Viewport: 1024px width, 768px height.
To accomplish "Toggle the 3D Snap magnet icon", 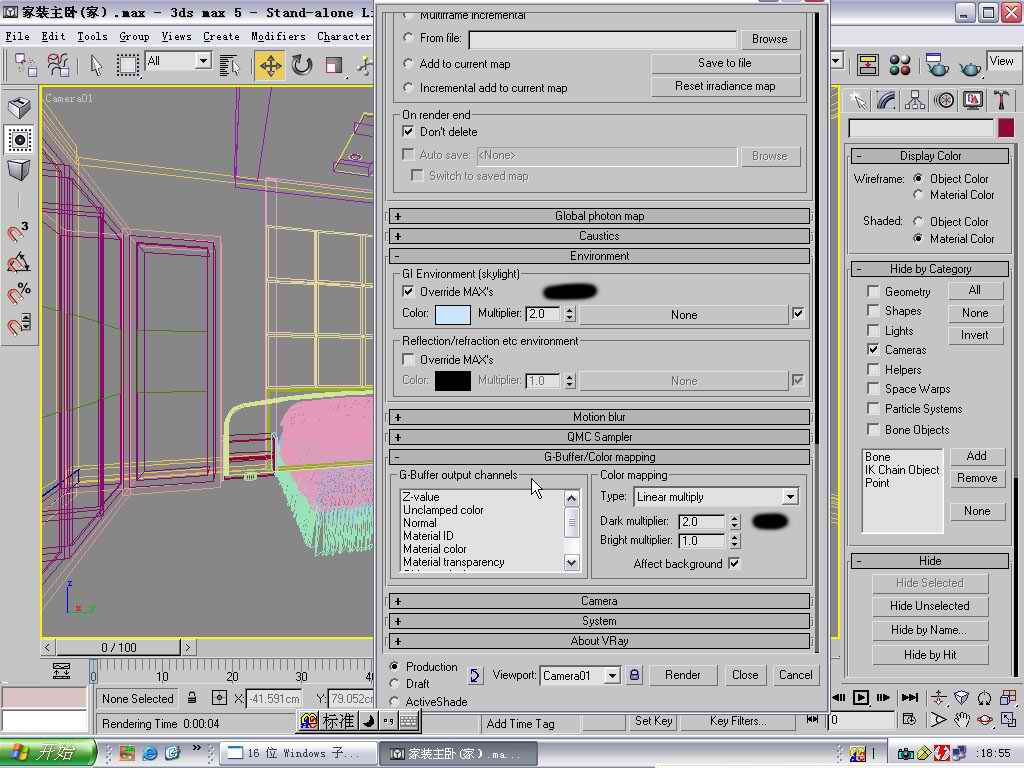I will 18,232.
